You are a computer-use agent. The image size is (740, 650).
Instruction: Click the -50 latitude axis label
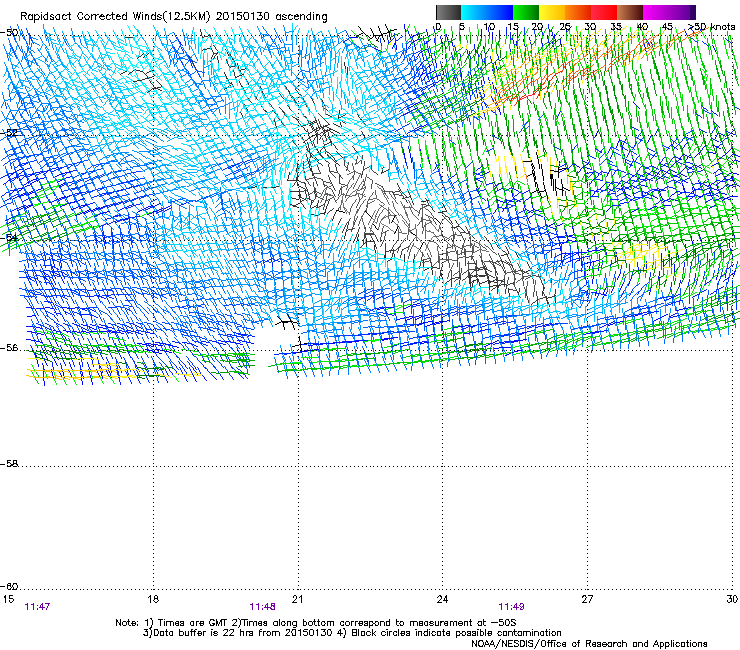(x=9, y=33)
